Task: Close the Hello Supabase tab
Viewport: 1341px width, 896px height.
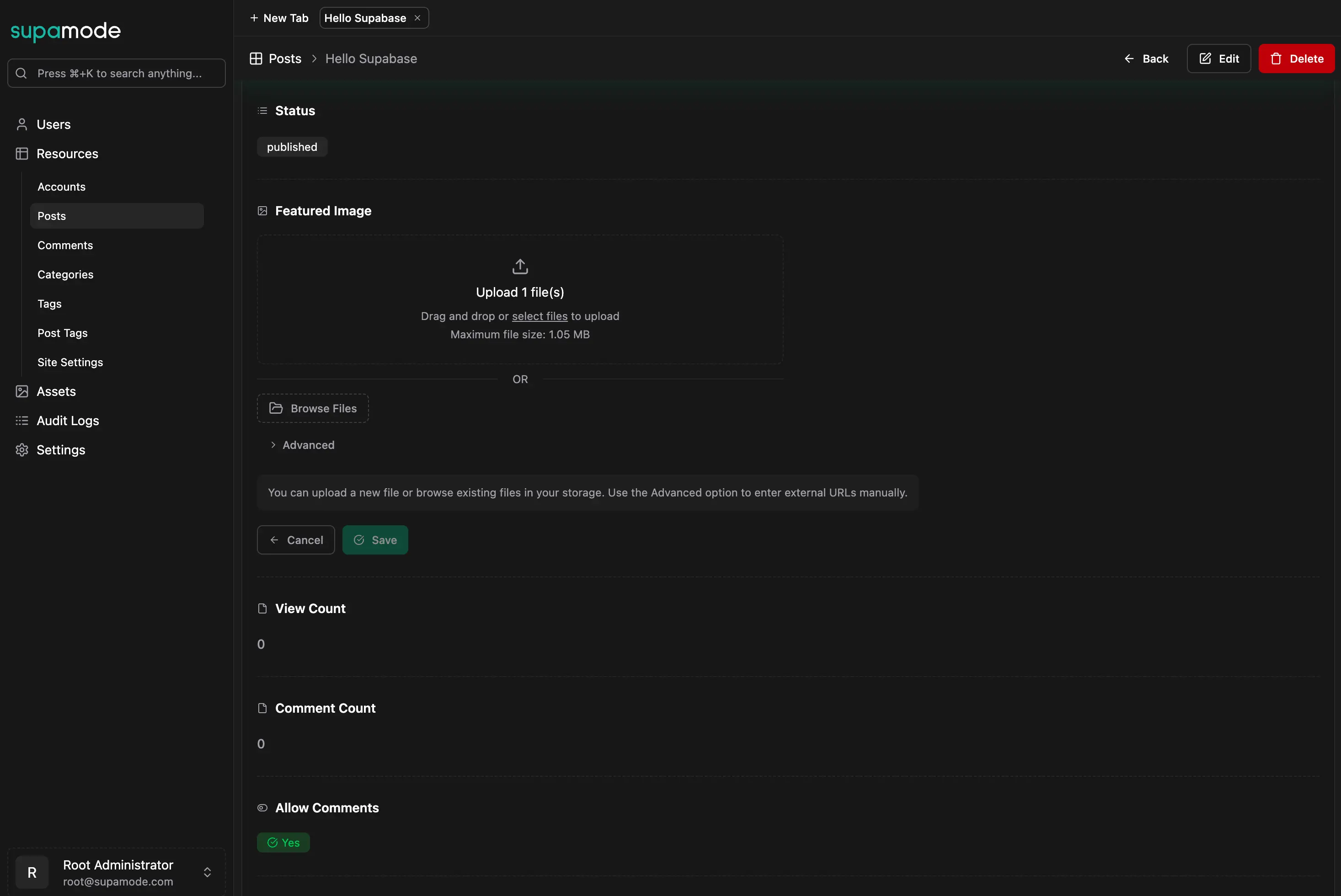Action: click(x=417, y=18)
